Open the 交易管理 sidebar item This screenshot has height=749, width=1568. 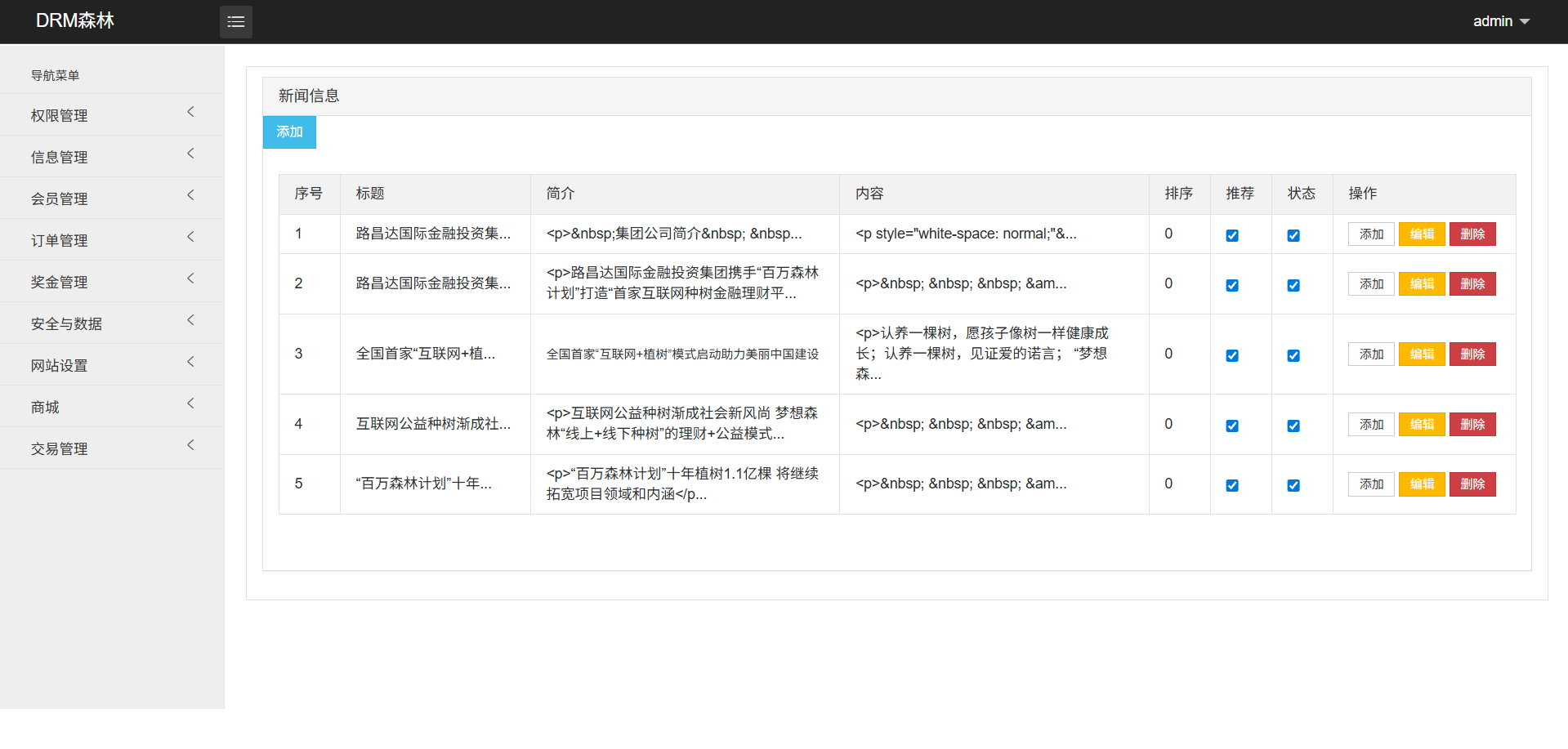point(112,448)
